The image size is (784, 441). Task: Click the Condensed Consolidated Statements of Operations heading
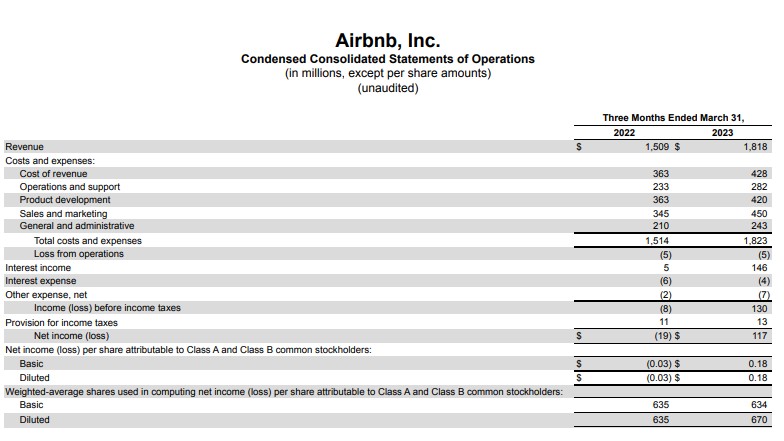click(387, 59)
